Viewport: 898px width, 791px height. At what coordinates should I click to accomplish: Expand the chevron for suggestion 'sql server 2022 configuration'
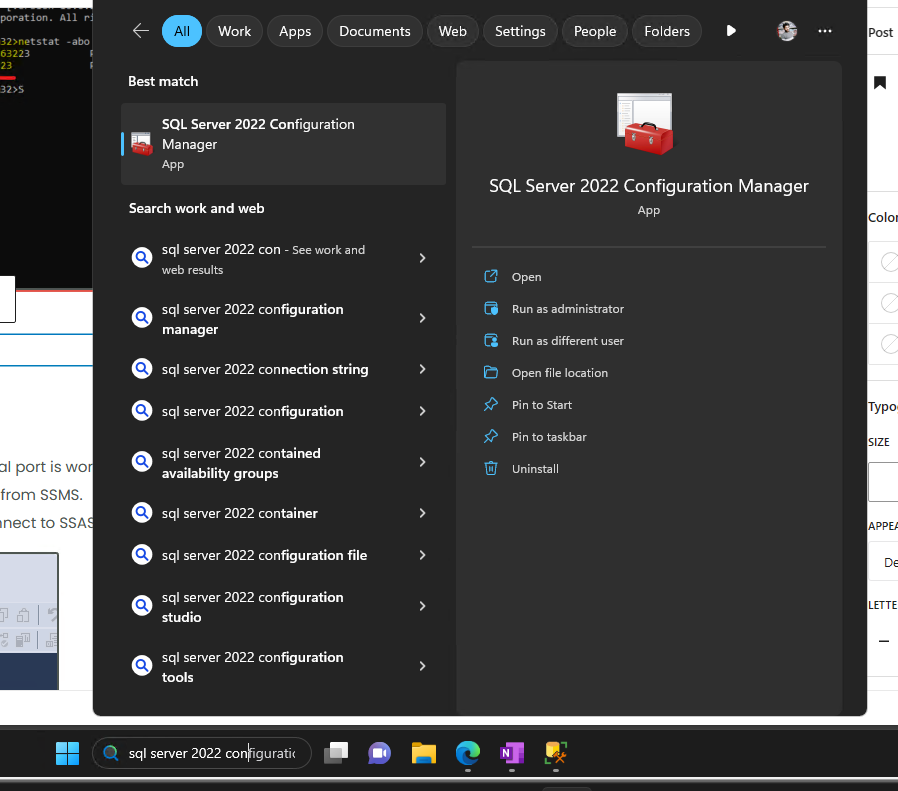click(422, 411)
